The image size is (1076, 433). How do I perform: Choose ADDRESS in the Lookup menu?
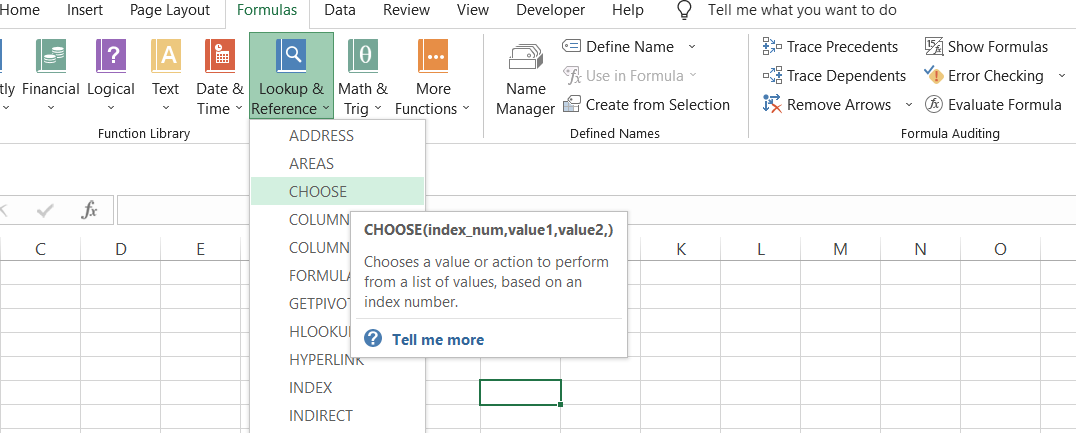tap(321, 135)
